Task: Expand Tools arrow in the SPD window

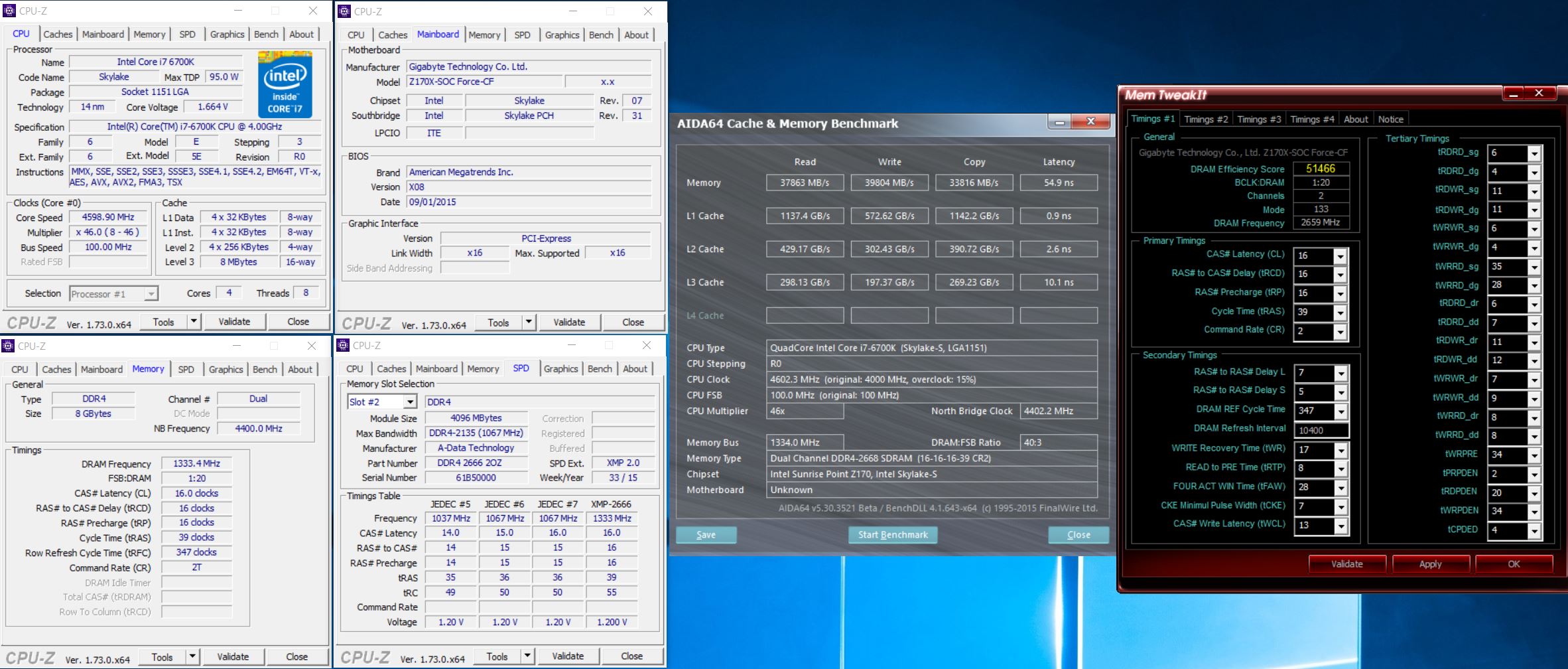Action: pos(527,656)
